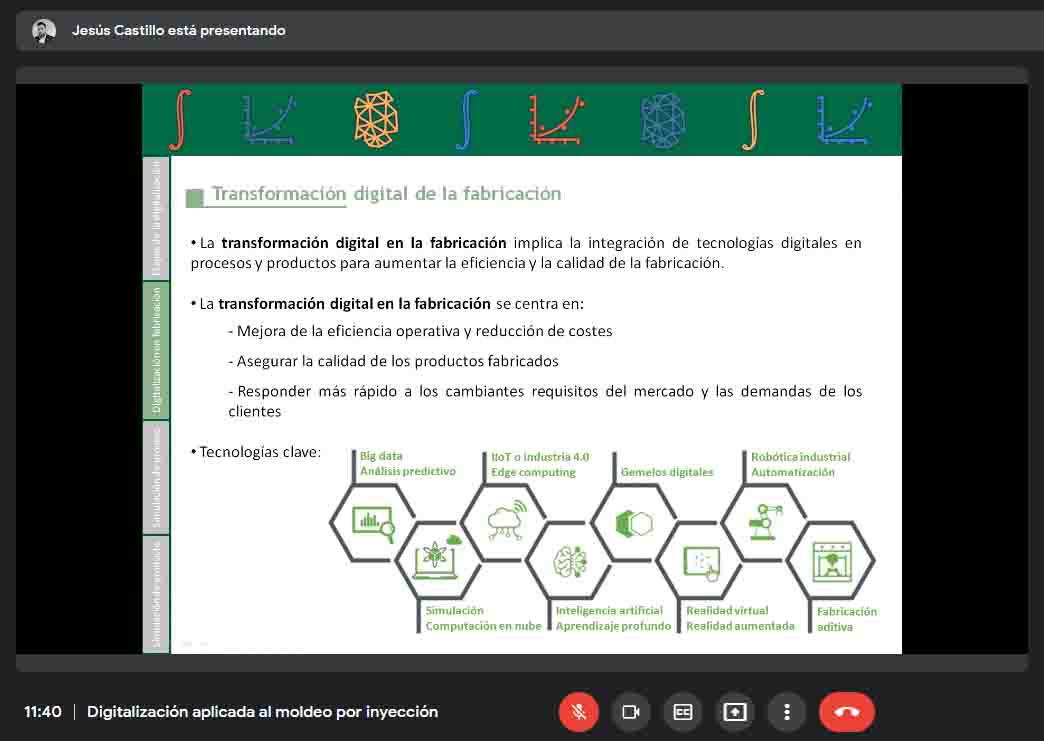
Task: Click 'Automatización' label
Action: 793,472
